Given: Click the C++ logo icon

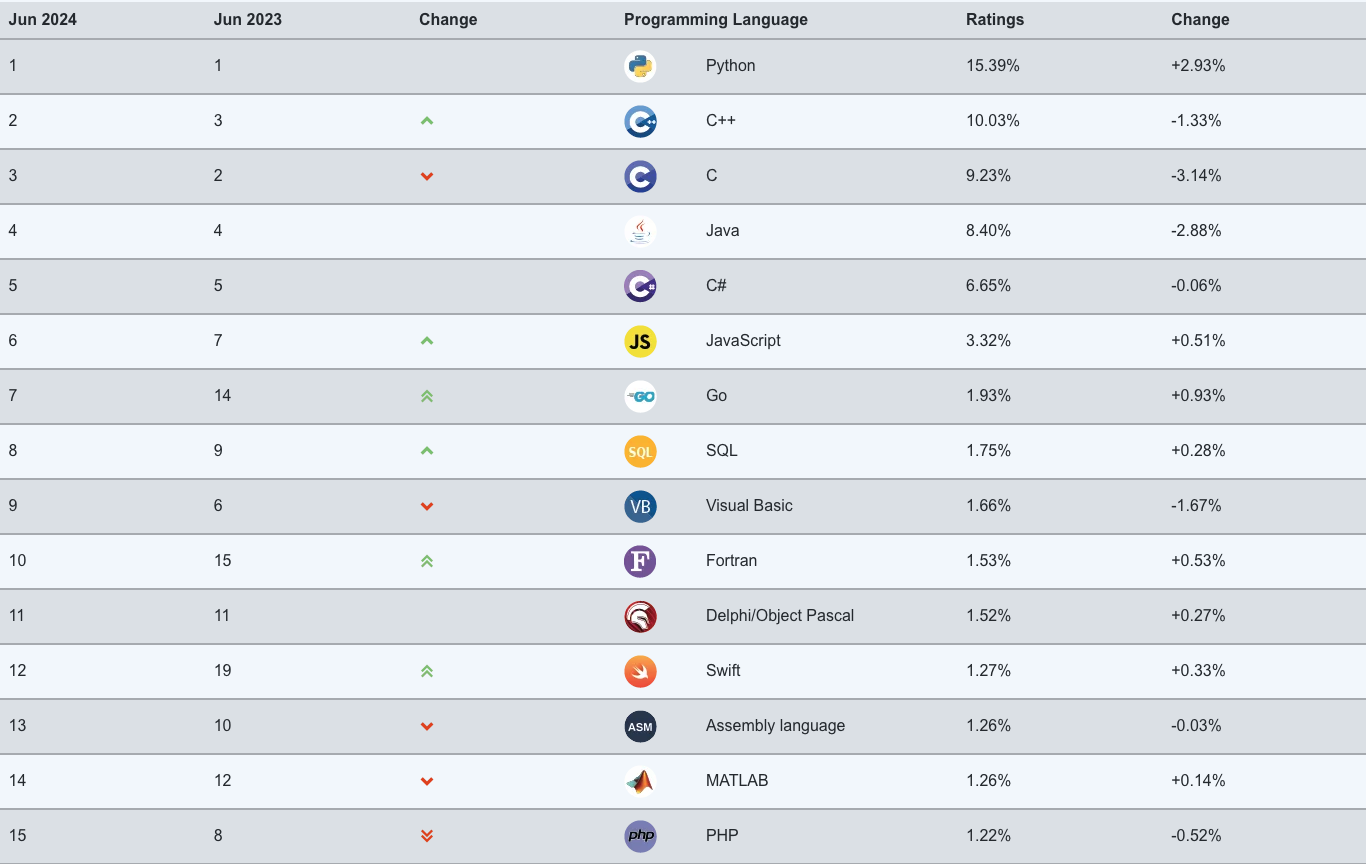Looking at the screenshot, I should point(640,121).
